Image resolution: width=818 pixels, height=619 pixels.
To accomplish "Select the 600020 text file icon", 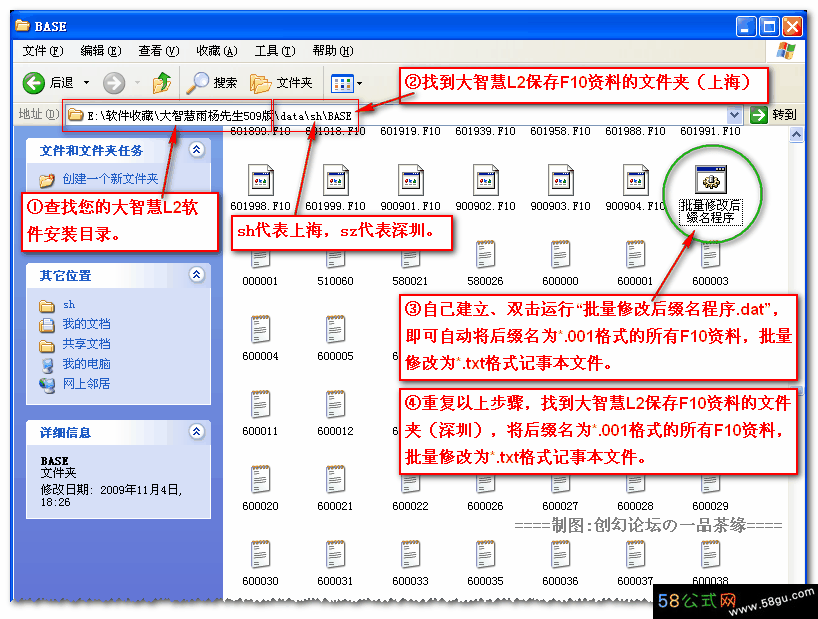I will [x=260, y=479].
